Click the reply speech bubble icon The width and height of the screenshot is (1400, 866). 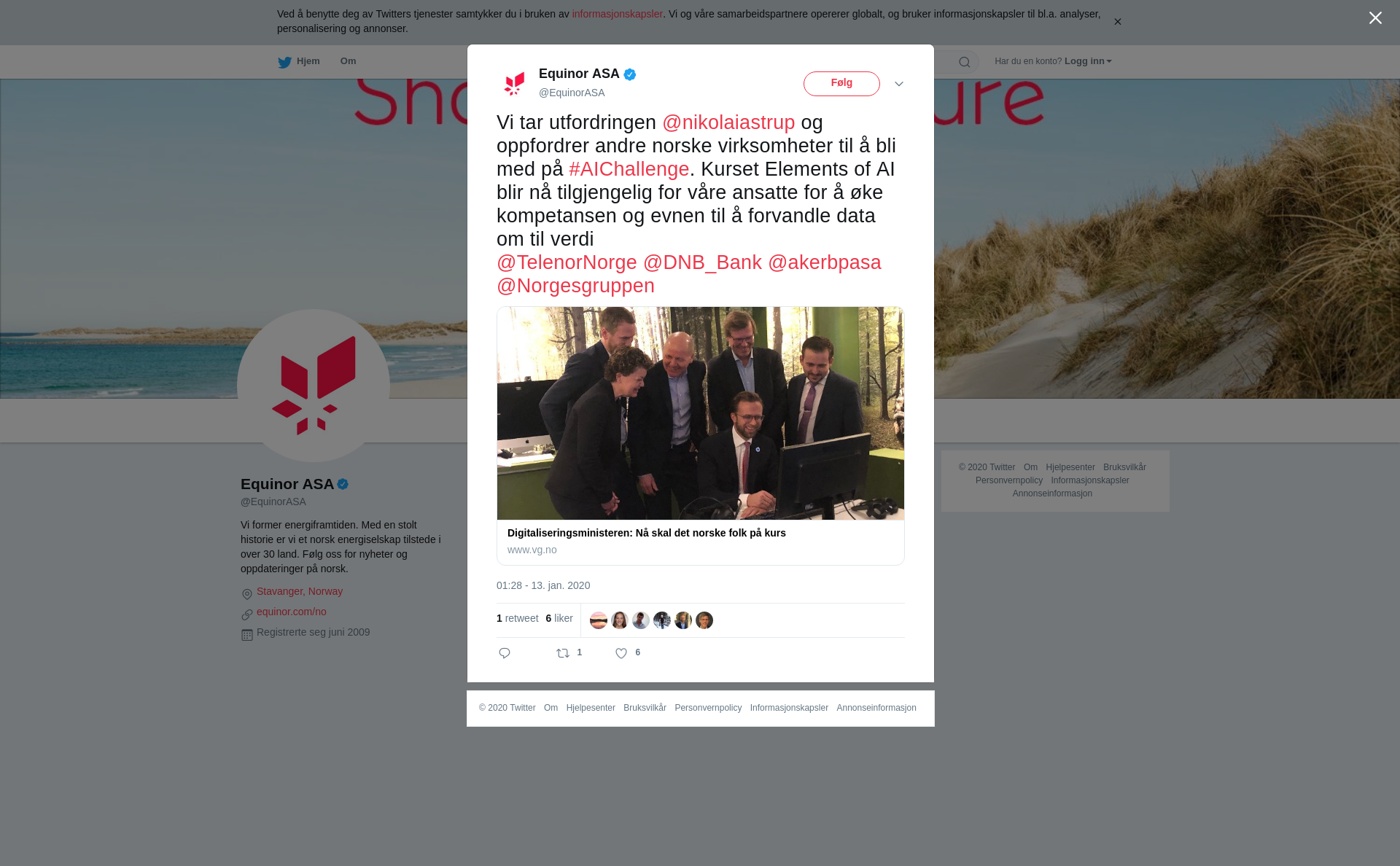click(x=505, y=653)
